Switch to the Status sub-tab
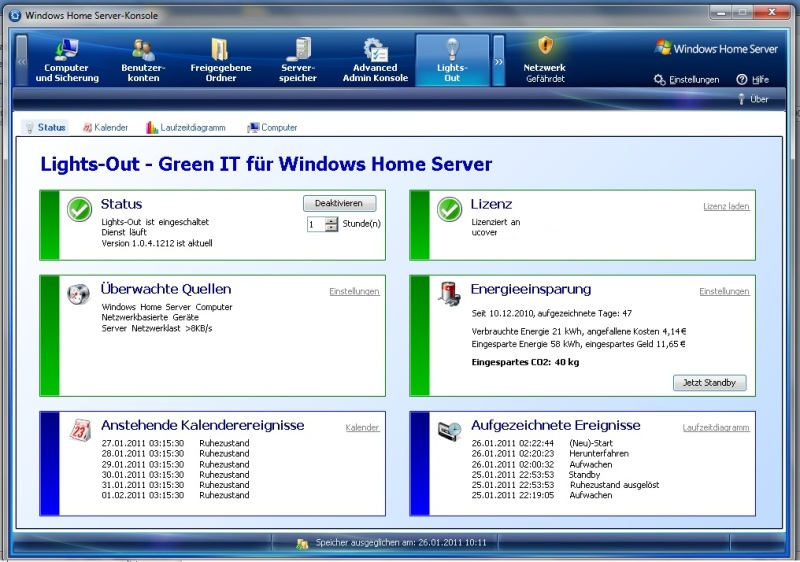This screenshot has width=800, height=562. (x=45, y=127)
